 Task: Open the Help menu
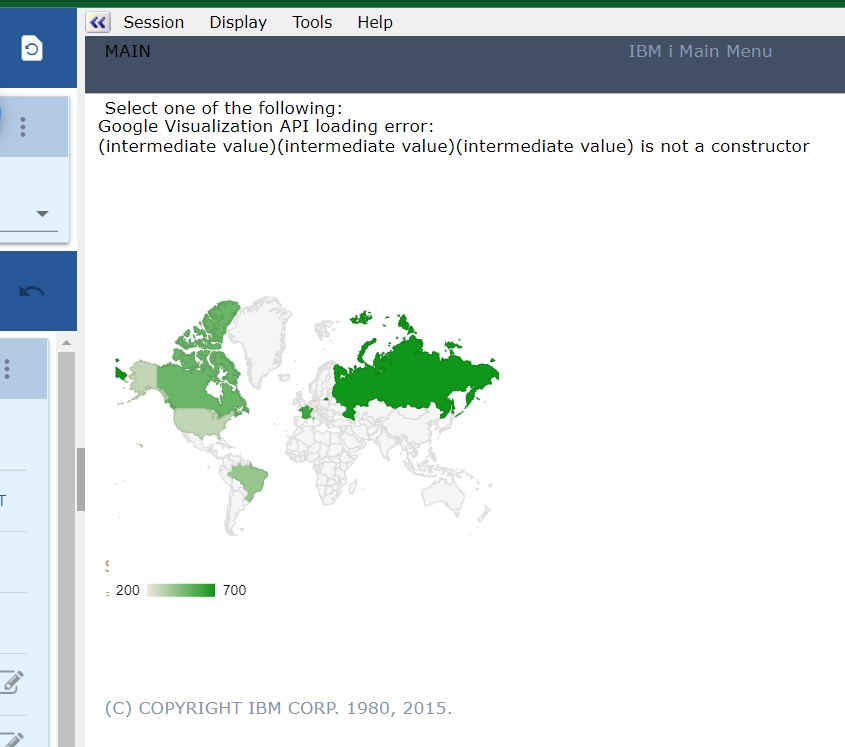click(x=375, y=22)
